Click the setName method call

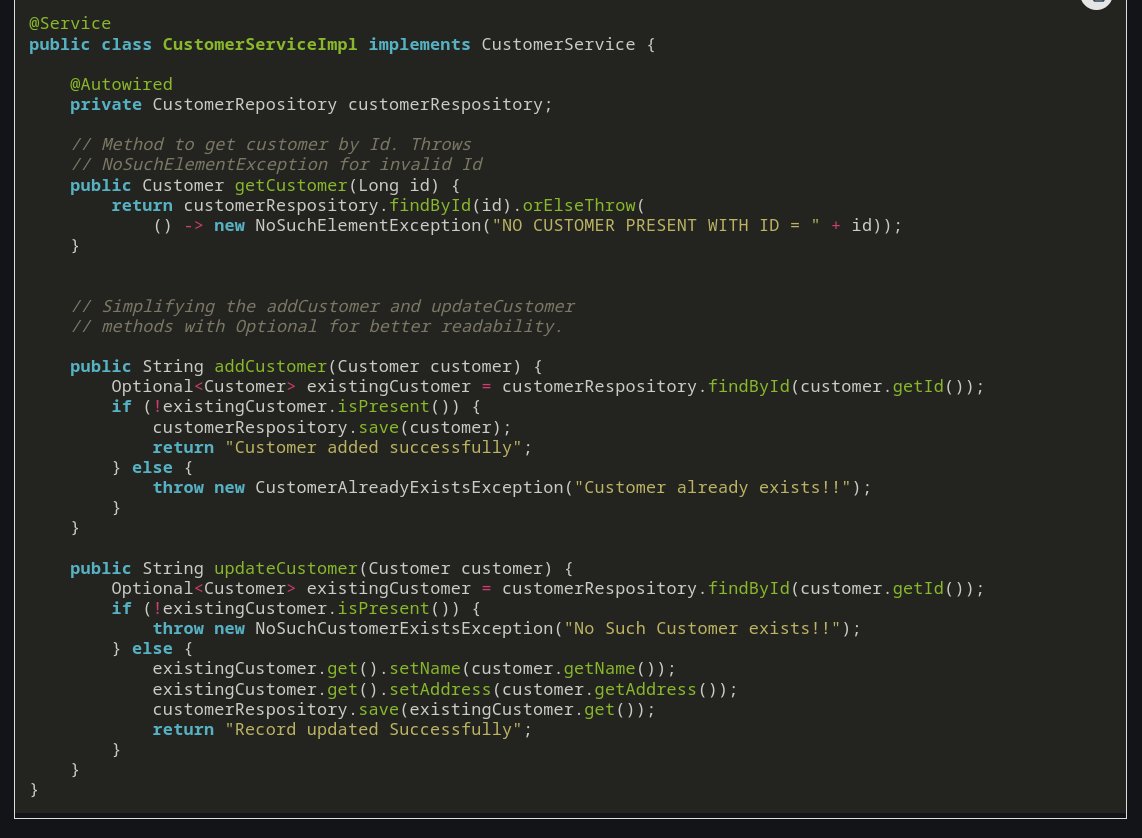click(425, 669)
